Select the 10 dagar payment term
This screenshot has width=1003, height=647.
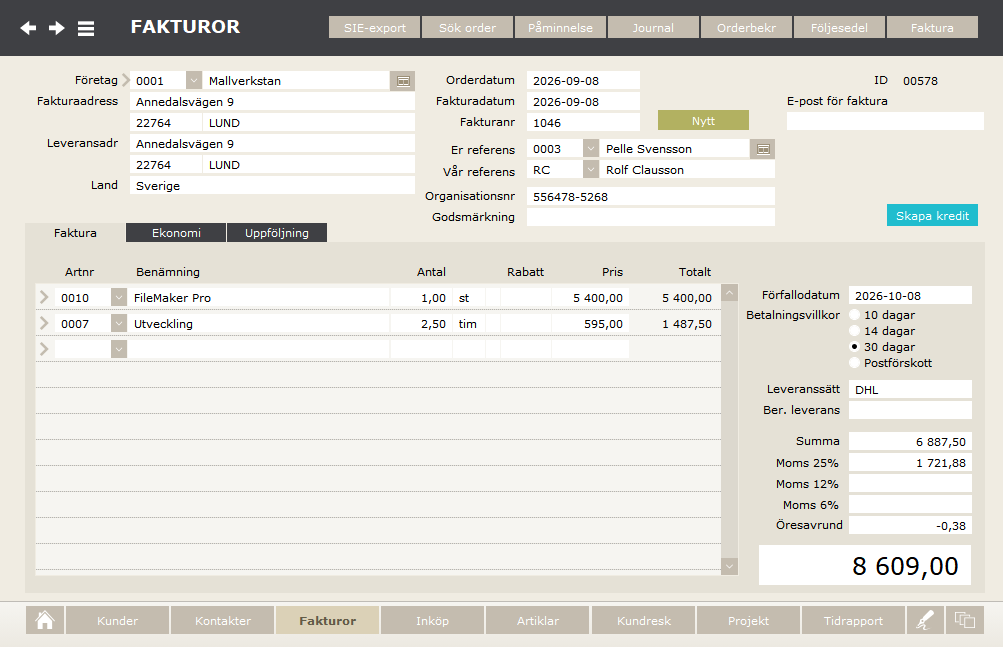(x=854, y=315)
